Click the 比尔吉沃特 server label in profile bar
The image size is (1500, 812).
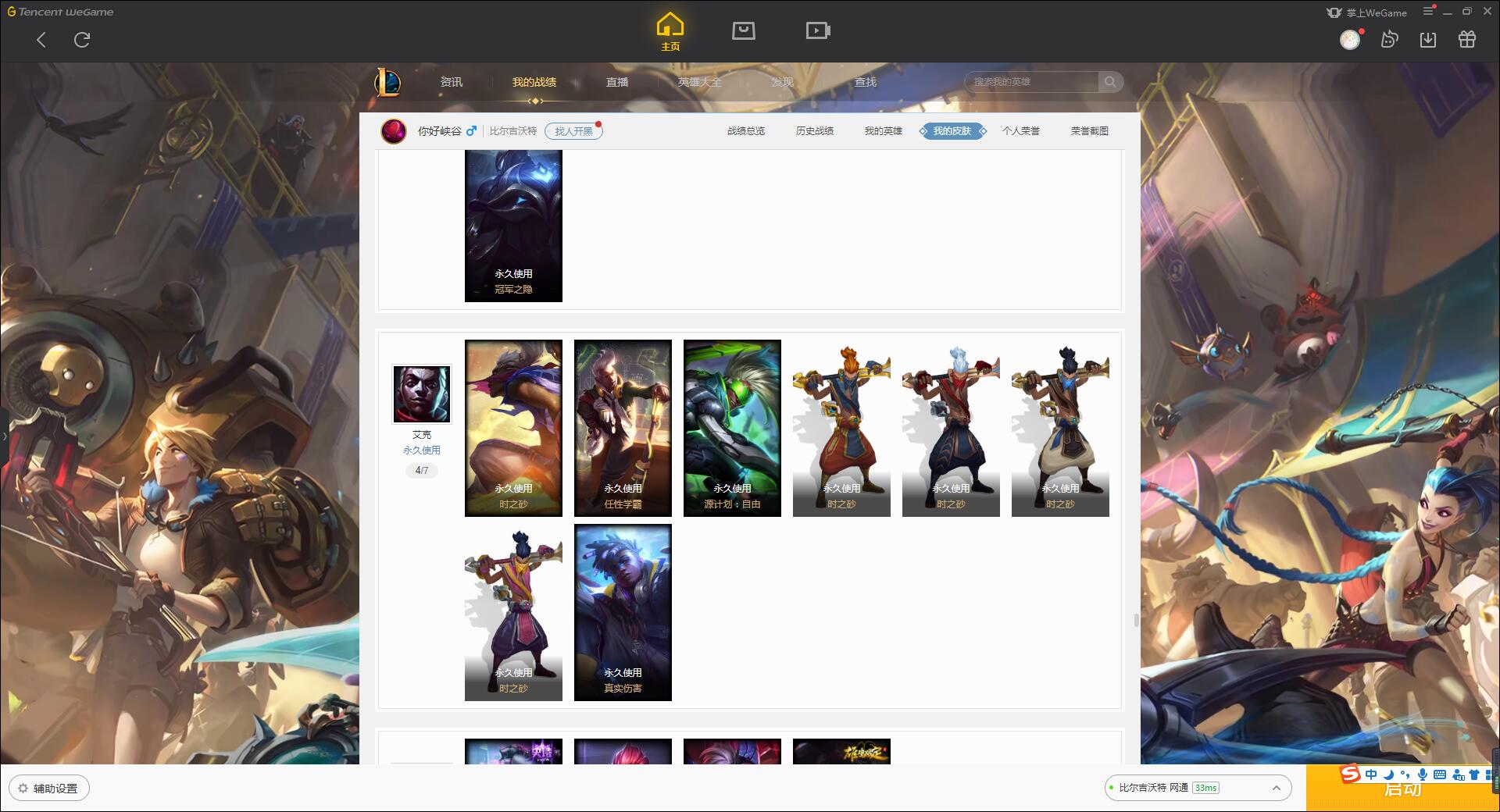coord(513,131)
